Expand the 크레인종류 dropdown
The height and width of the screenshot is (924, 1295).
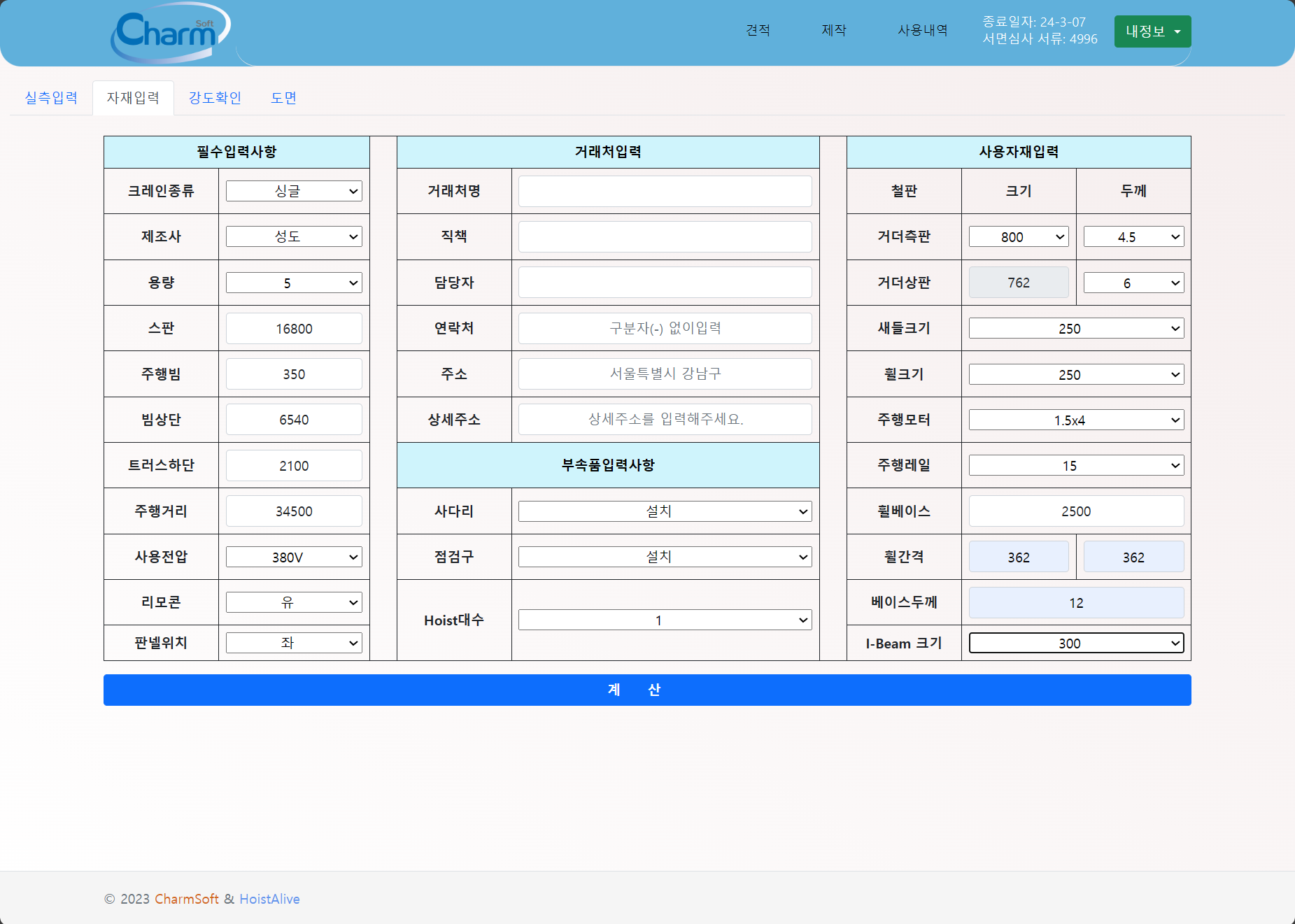293,192
